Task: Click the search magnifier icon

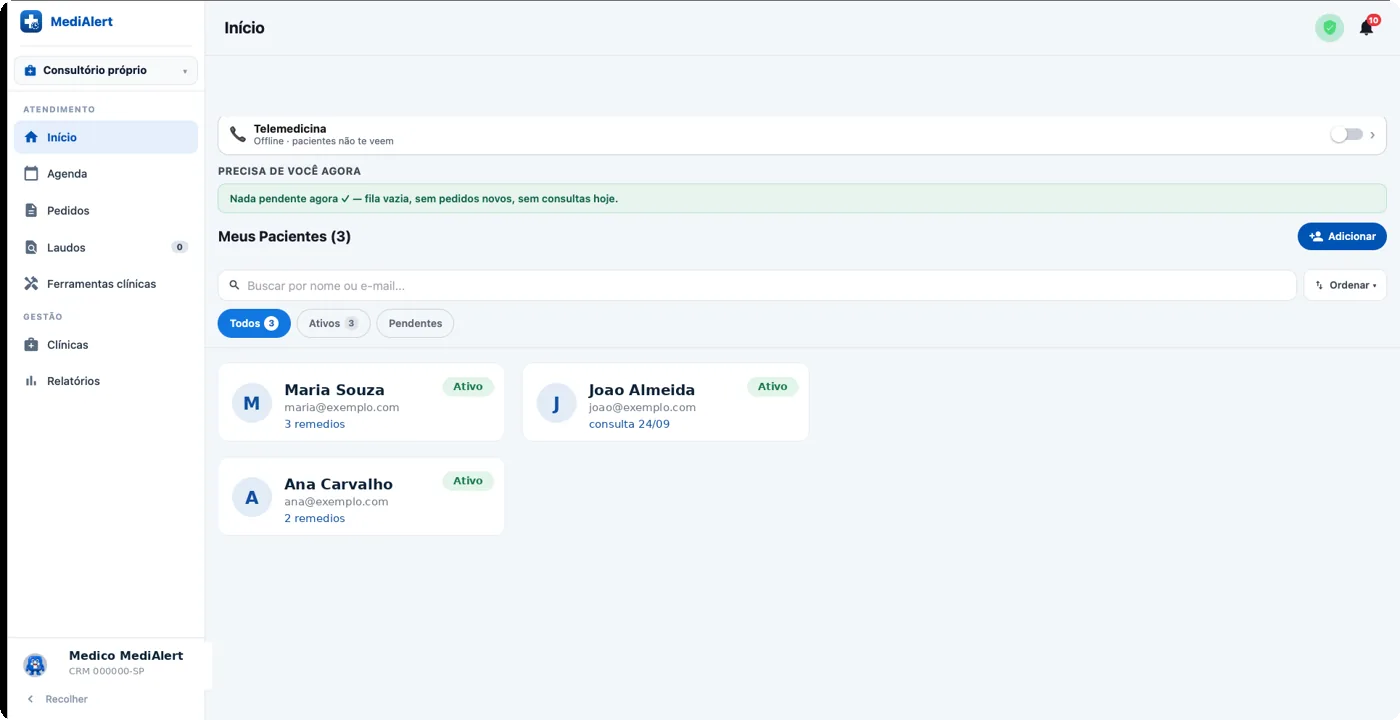Action: pos(235,285)
